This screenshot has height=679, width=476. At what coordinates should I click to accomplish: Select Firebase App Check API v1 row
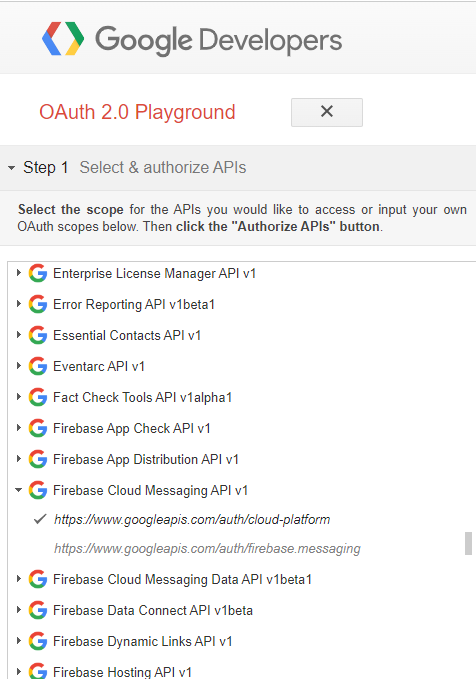coord(132,428)
